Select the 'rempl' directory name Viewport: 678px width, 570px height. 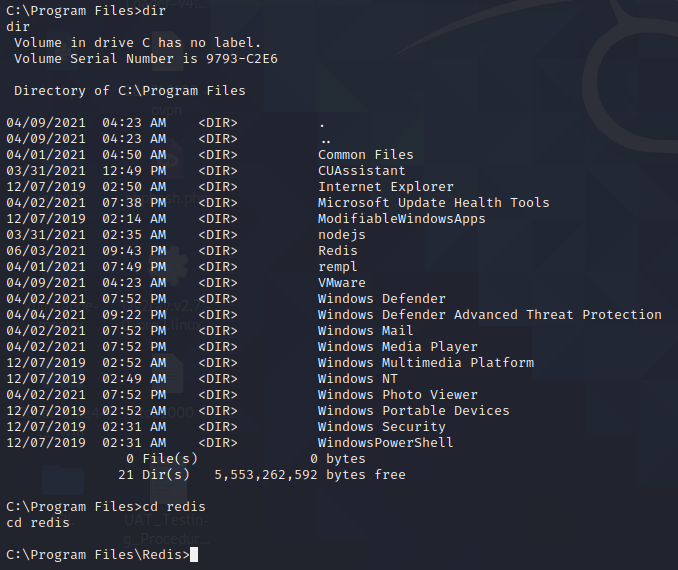338,267
